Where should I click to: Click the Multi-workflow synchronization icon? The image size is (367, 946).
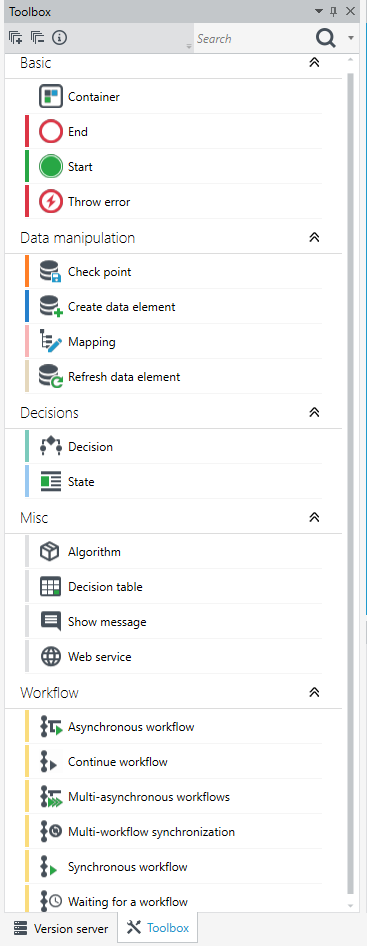pos(51,832)
